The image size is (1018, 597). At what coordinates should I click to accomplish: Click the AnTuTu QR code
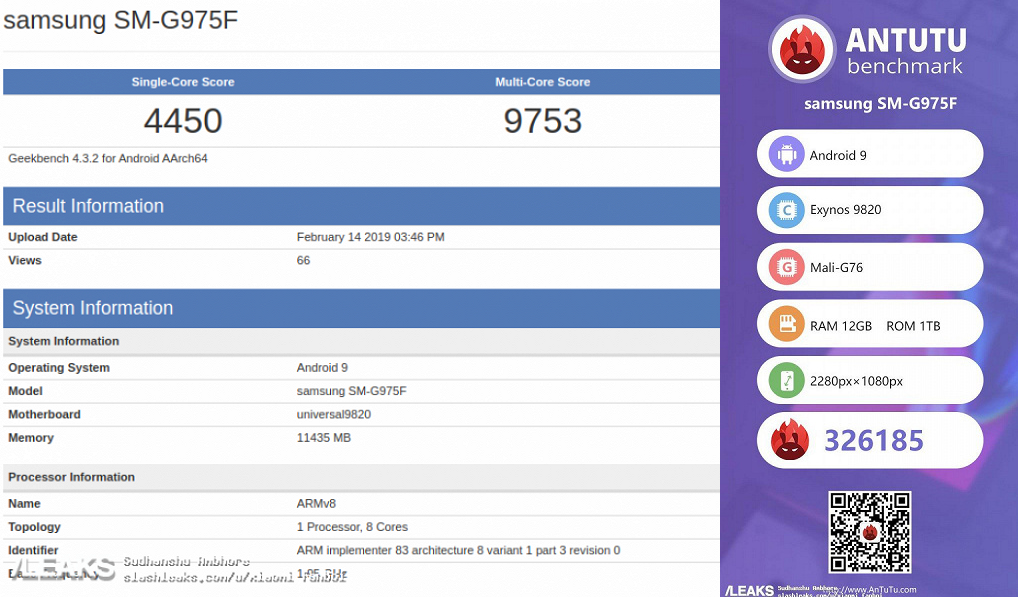[x=870, y=532]
